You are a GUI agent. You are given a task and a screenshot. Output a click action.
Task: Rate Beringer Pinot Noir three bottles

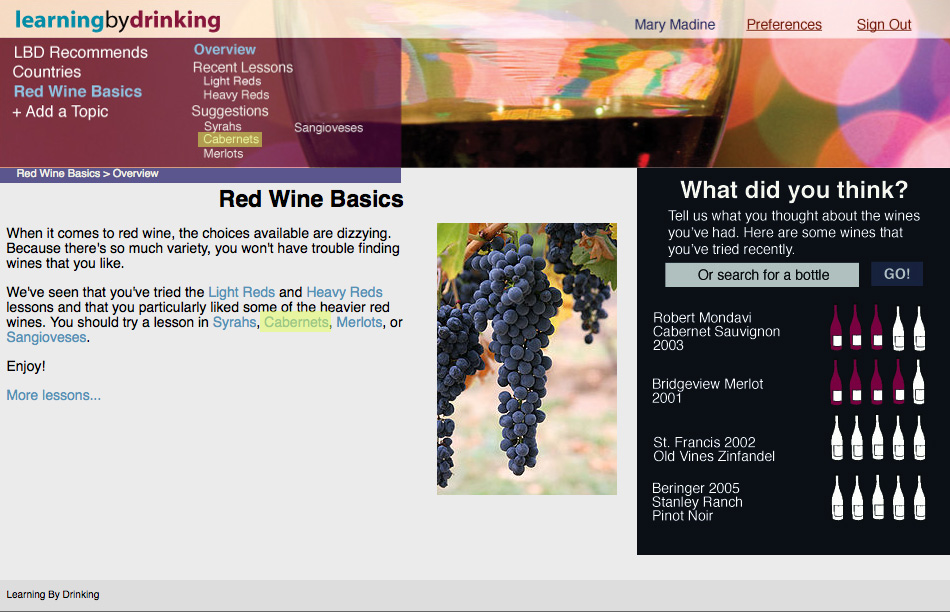point(877,498)
